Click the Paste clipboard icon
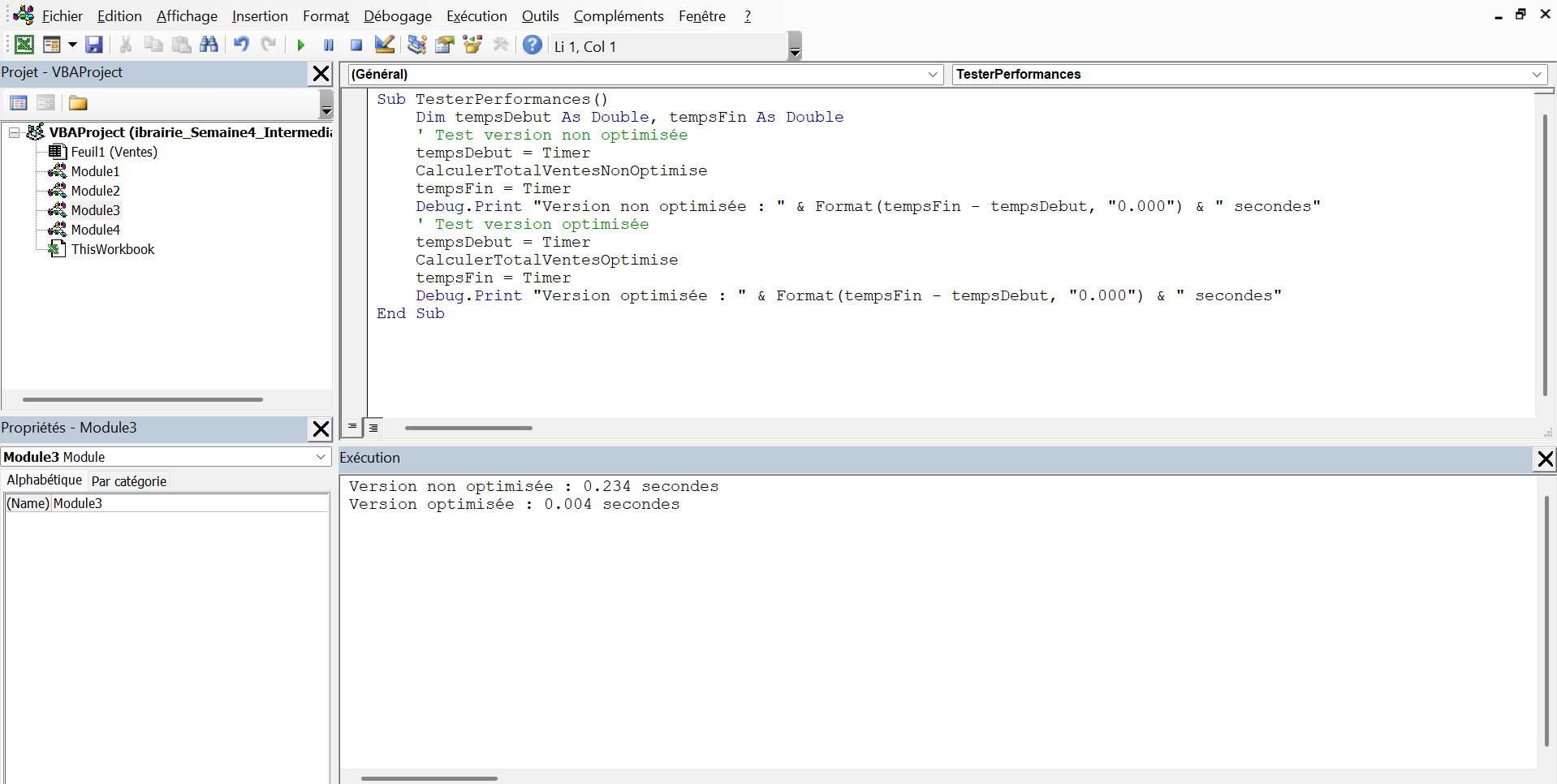The height and width of the screenshot is (784, 1557). click(x=182, y=45)
